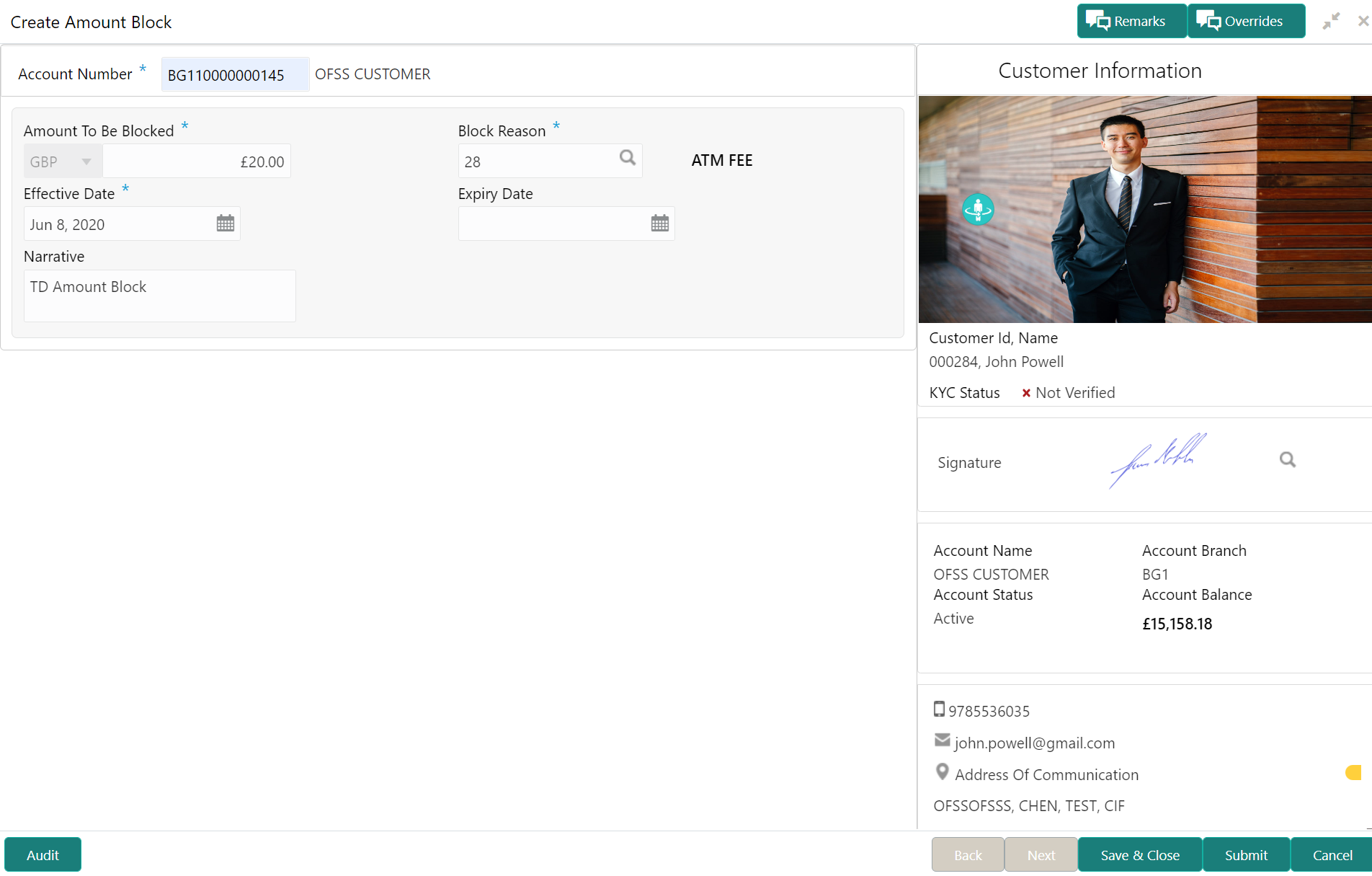Viewport: 1372px width, 876px height.
Task: Expand the GBP currency dropdown
Action: point(63,162)
